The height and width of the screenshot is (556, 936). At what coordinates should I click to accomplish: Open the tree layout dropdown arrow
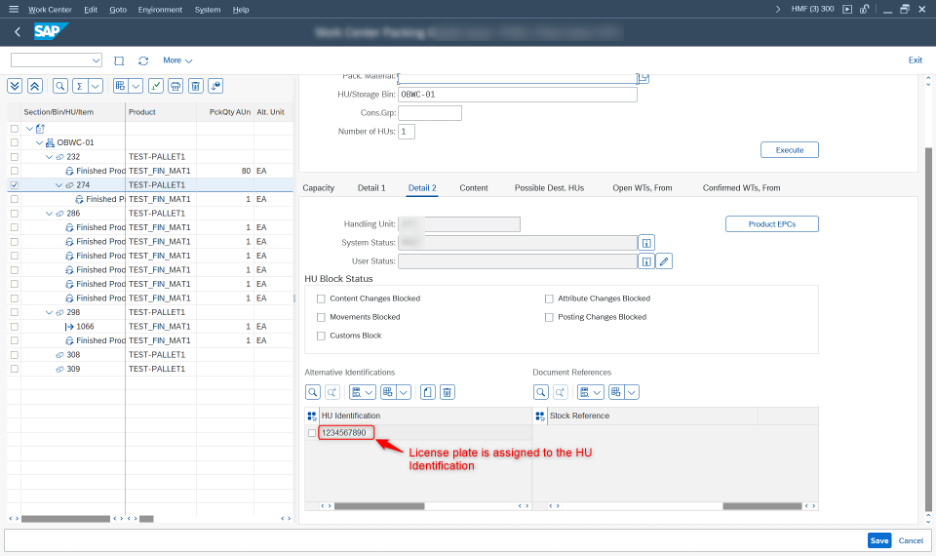(136, 86)
